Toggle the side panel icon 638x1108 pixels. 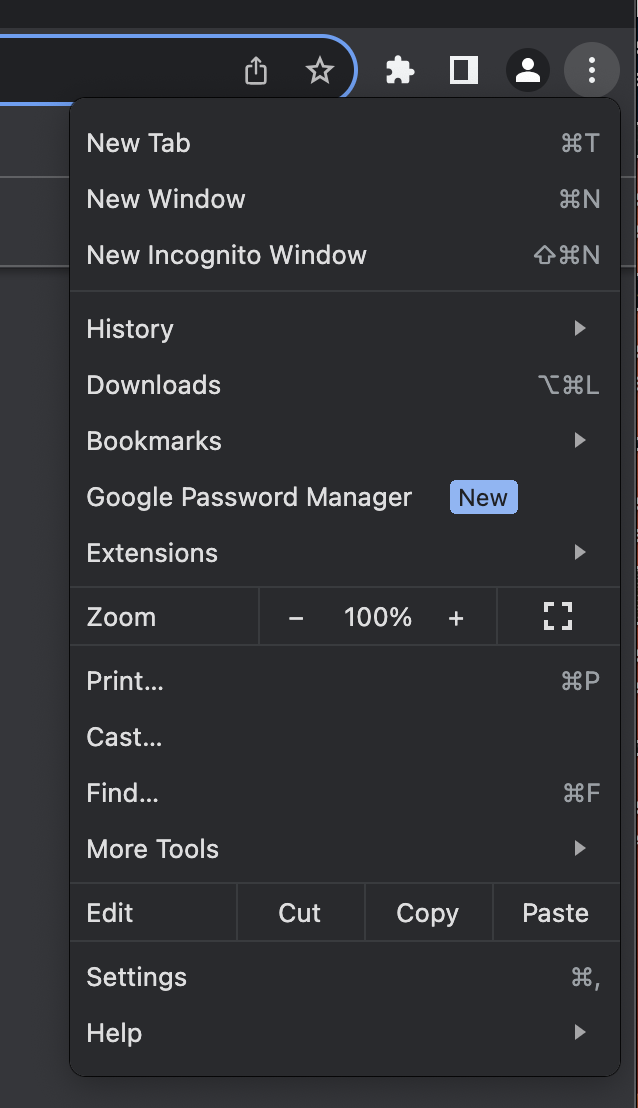pos(464,71)
